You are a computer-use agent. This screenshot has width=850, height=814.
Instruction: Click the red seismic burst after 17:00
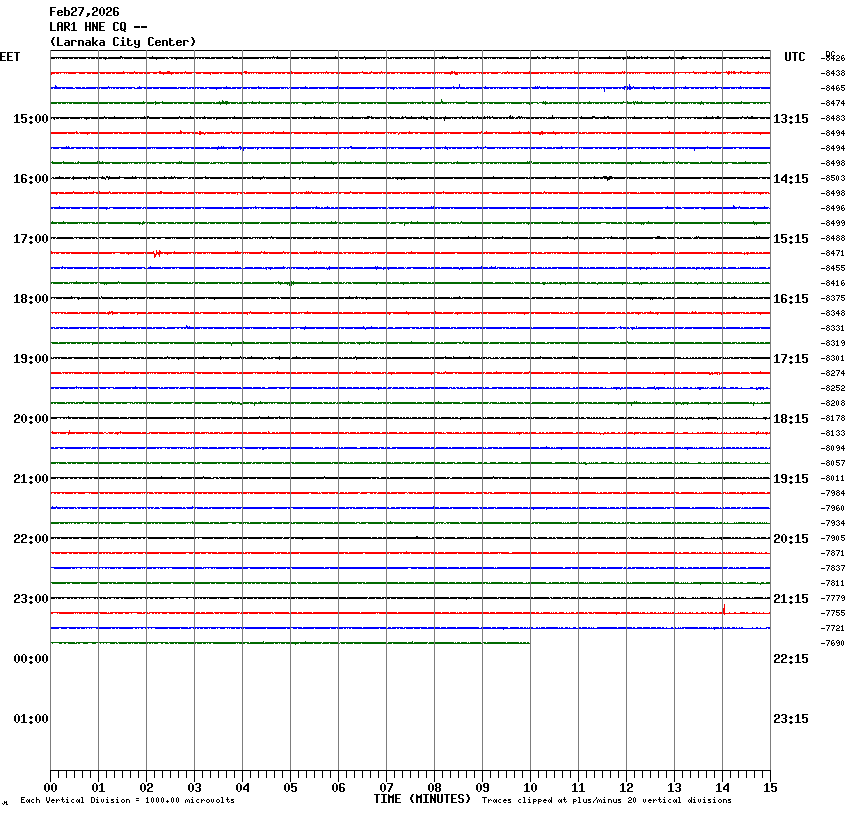point(157,254)
